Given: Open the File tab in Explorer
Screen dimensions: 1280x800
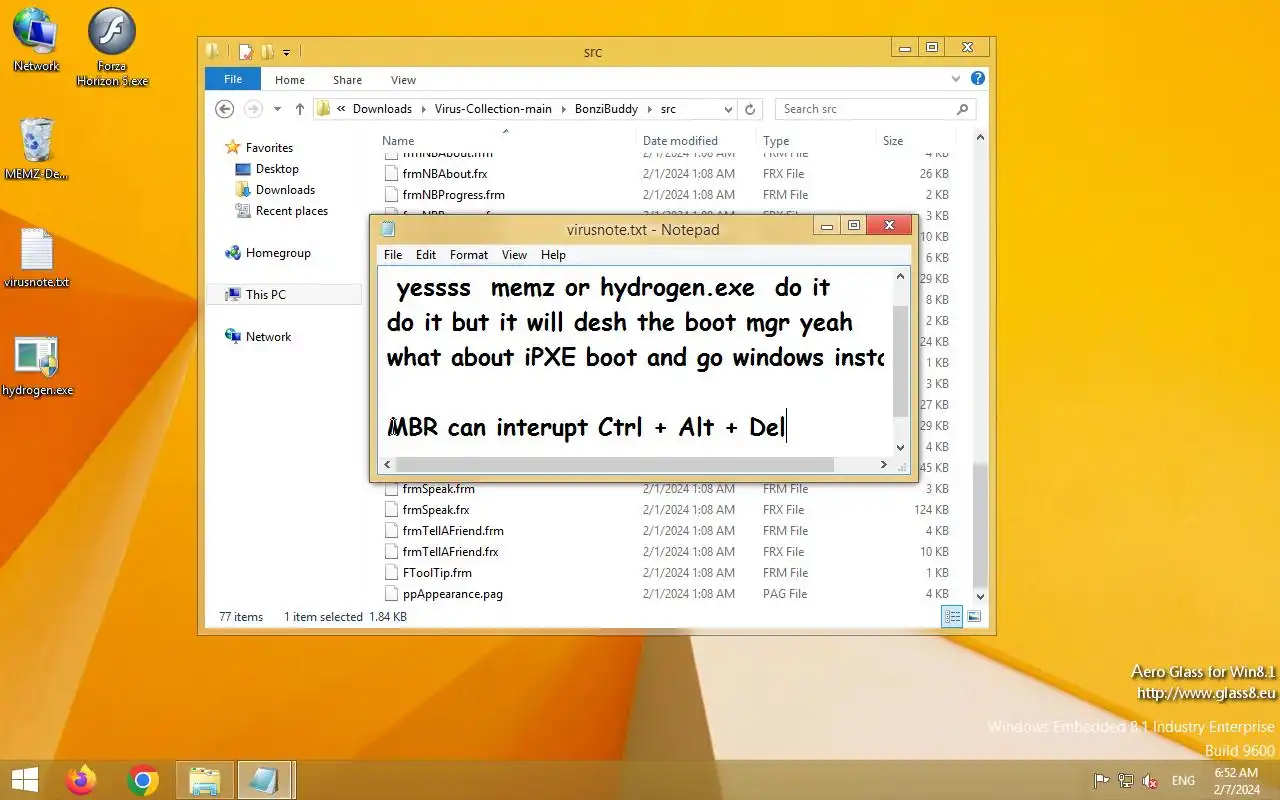Looking at the screenshot, I should click(x=233, y=79).
